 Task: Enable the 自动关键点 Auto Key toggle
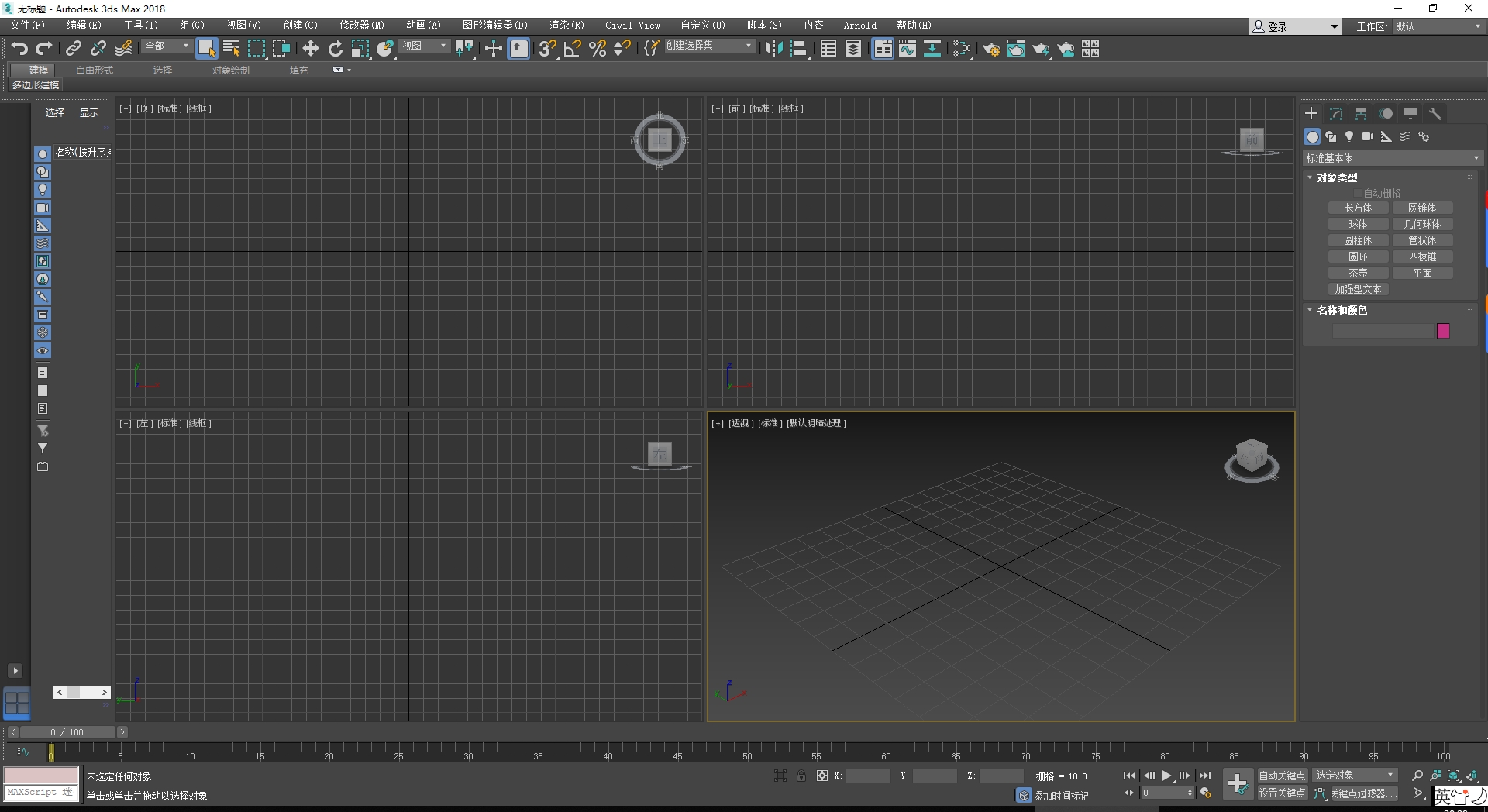point(1282,775)
